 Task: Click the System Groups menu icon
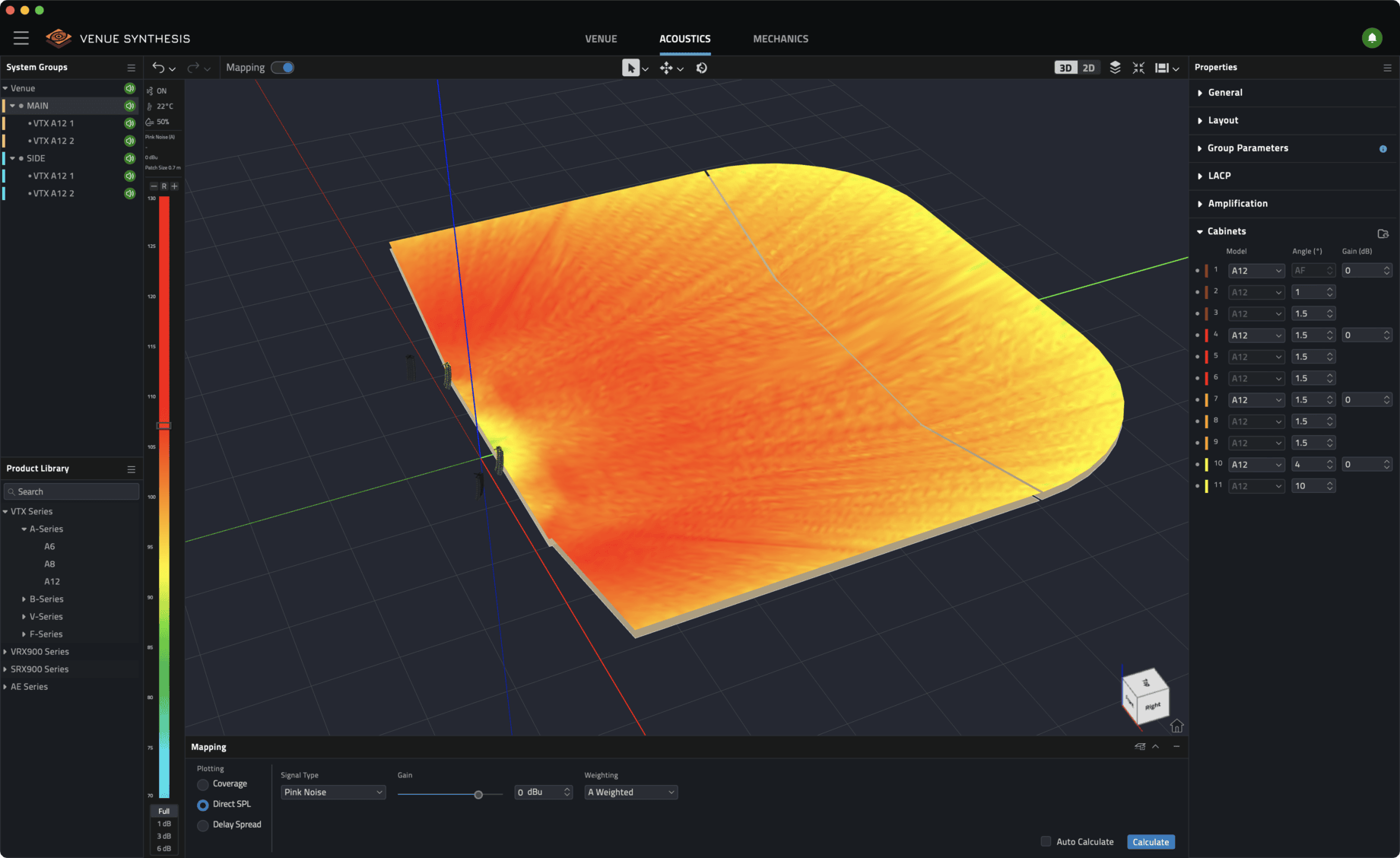coord(131,67)
